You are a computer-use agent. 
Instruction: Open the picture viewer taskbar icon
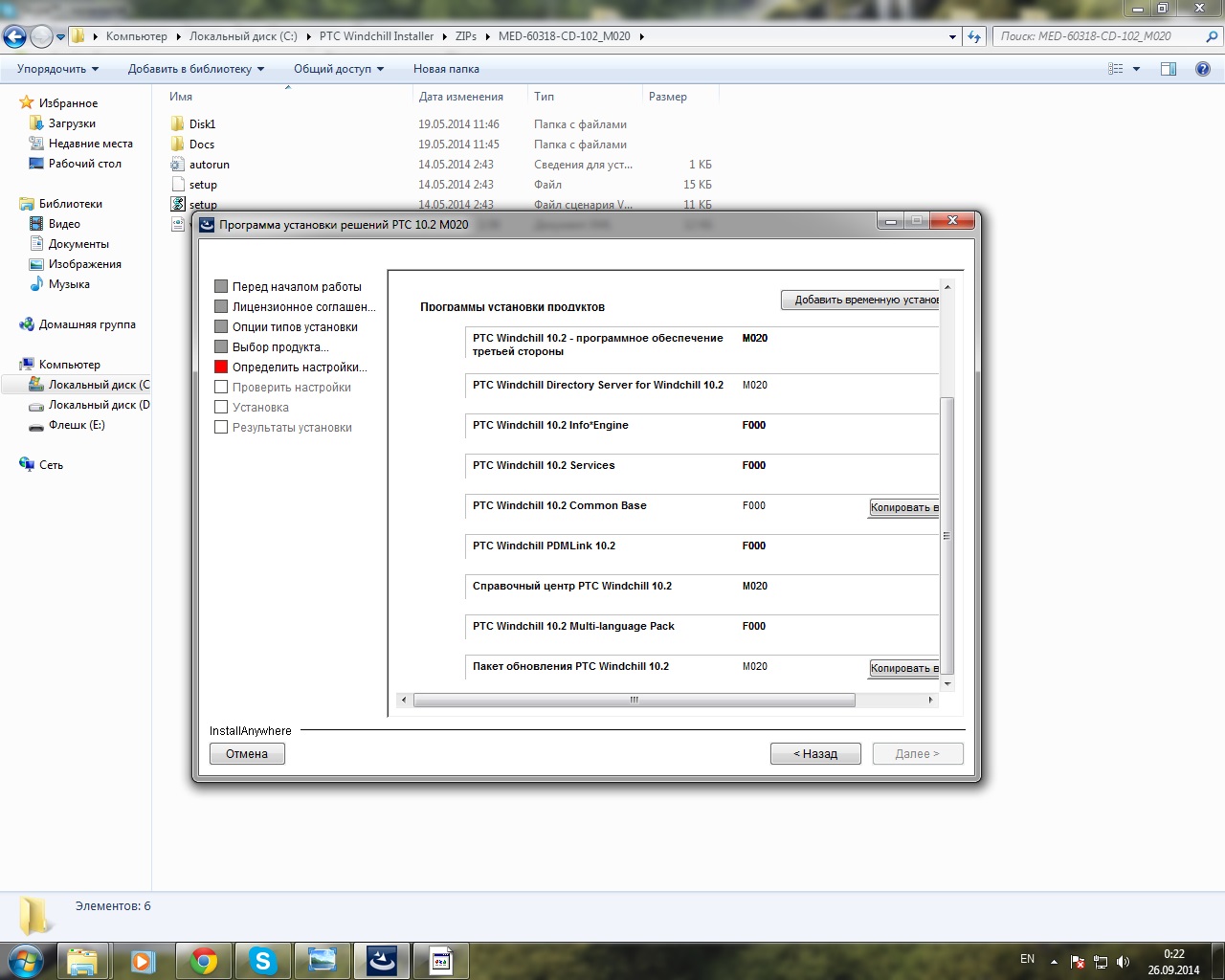323,961
